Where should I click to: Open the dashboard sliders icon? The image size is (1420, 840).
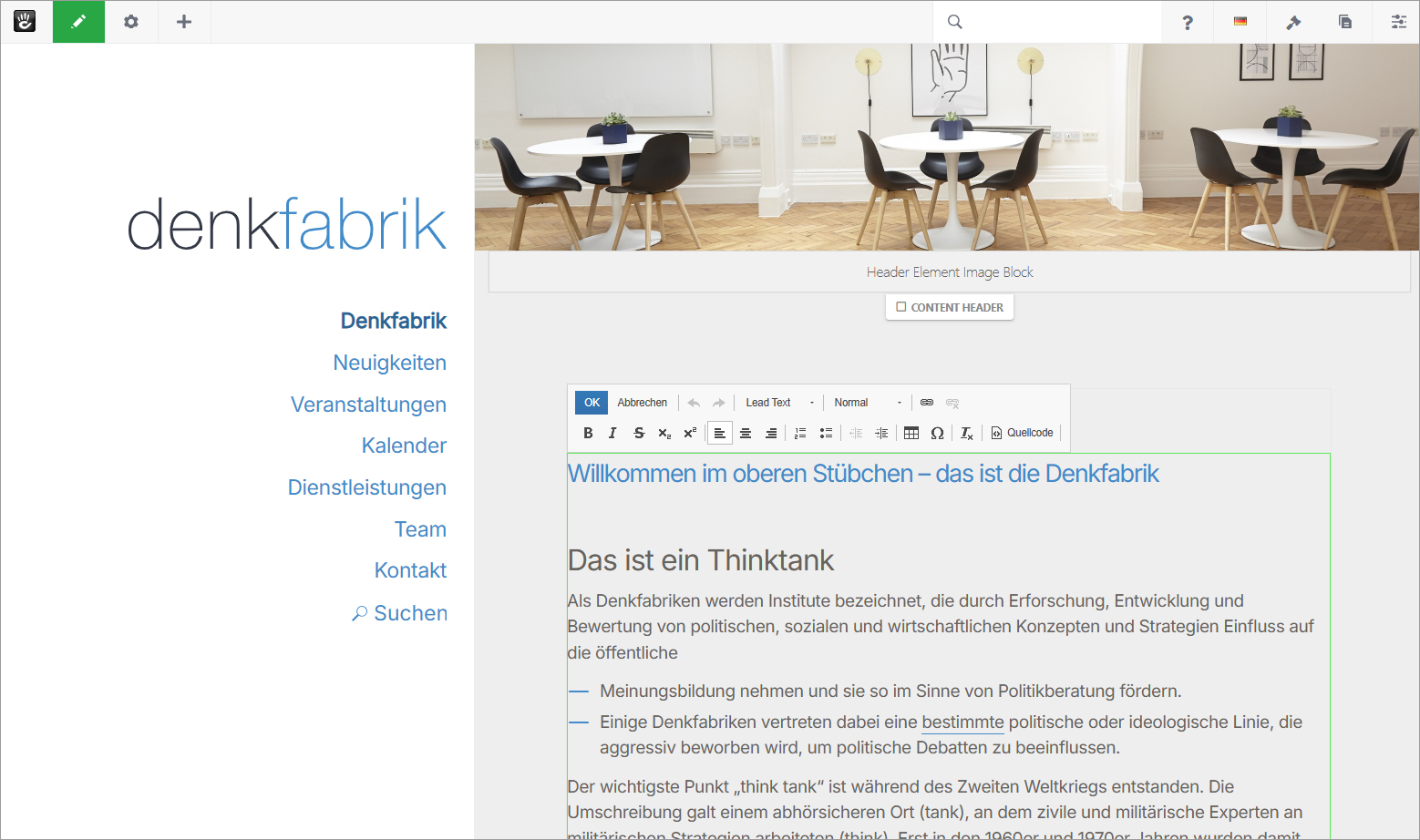1398,22
